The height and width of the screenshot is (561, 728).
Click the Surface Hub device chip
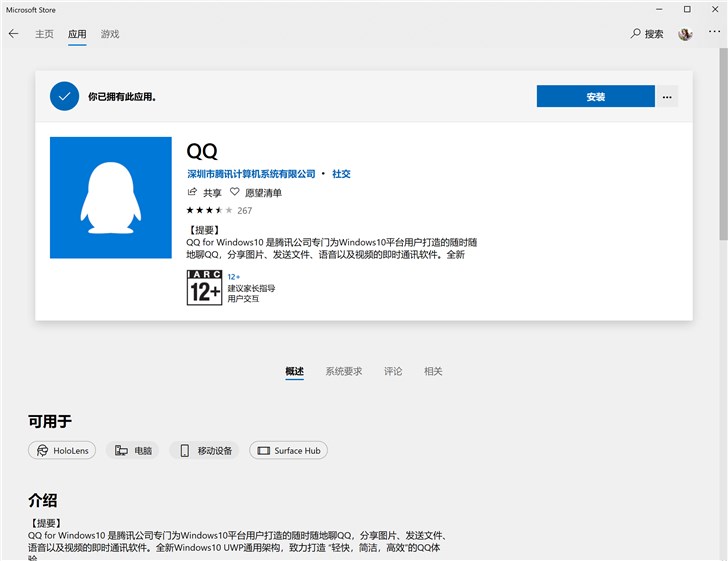pyautogui.click(x=288, y=450)
